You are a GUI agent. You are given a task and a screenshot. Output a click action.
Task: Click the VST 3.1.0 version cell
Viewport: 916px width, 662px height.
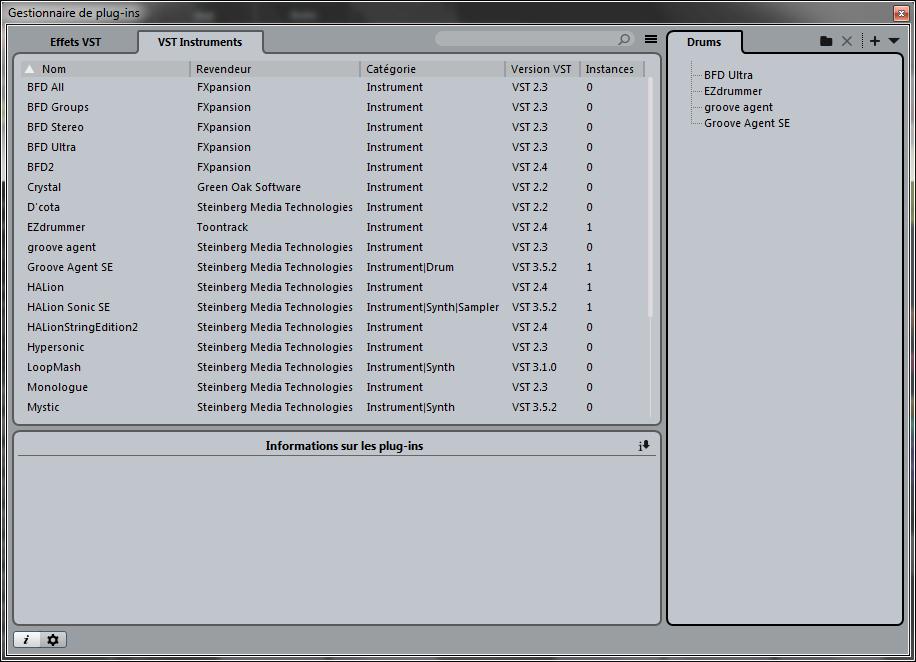click(x=534, y=367)
